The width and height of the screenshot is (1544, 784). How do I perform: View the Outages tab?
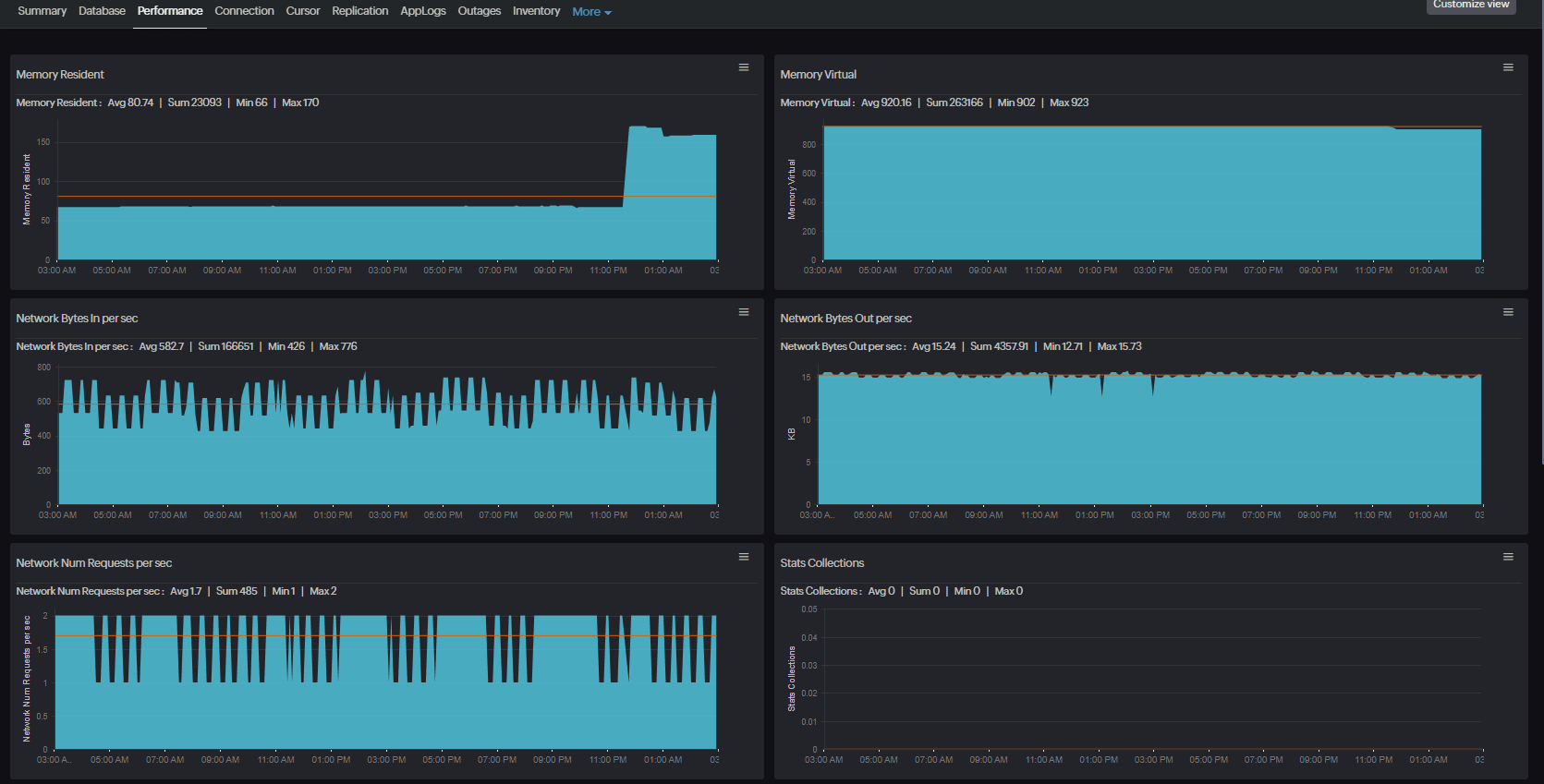pyautogui.click(x=479, y=11)
